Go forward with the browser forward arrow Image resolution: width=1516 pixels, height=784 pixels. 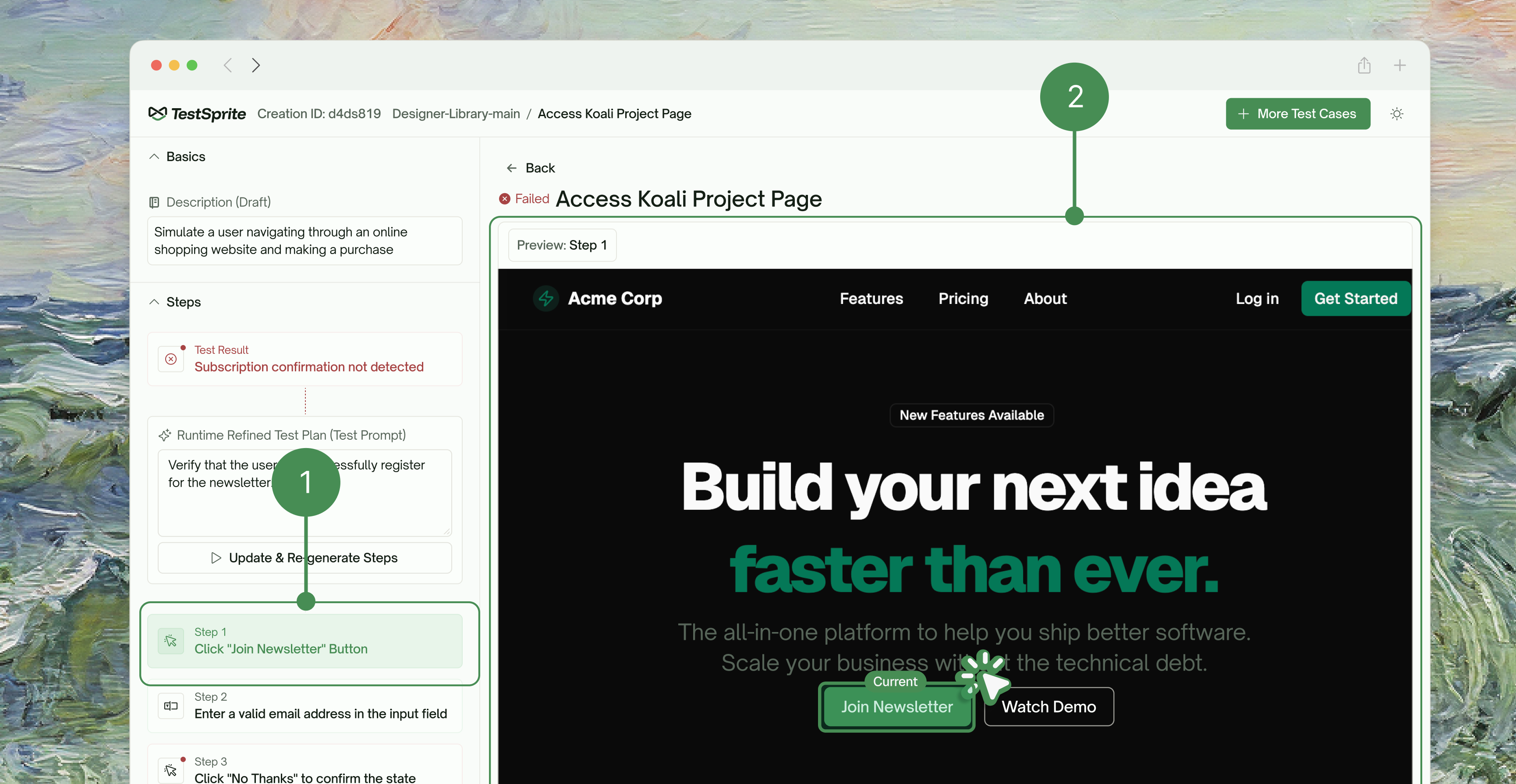coord(256,65)
